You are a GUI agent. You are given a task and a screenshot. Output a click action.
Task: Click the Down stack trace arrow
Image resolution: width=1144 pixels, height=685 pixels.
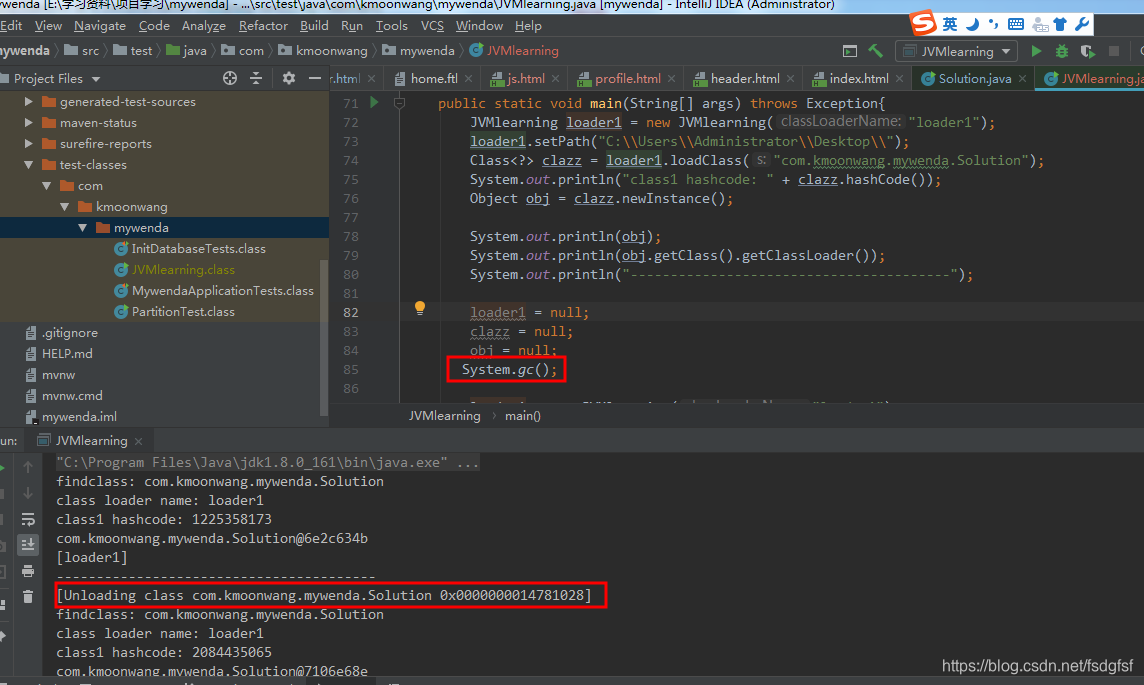28,493
